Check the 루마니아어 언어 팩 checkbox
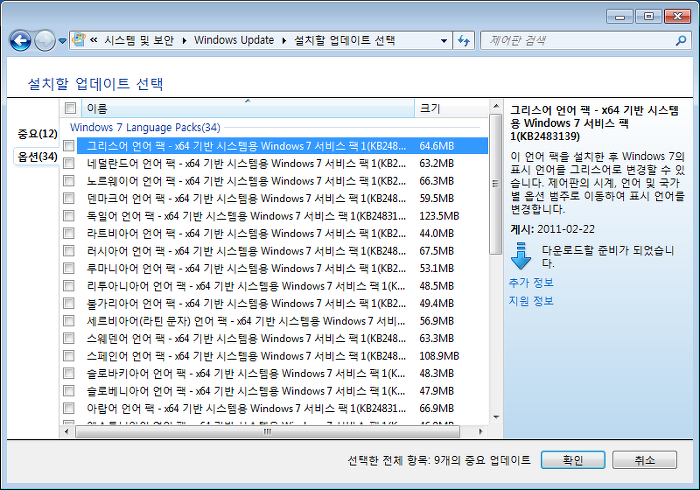This screenshot has width=700, height=490. click(69, 268)
